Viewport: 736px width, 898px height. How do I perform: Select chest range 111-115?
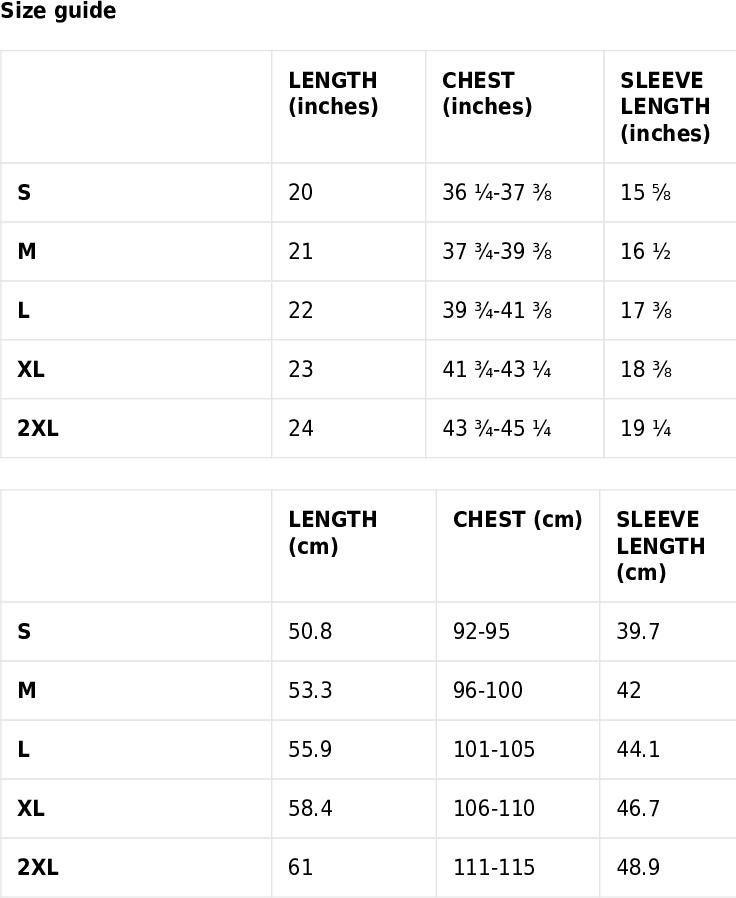[x=494, y=868]
